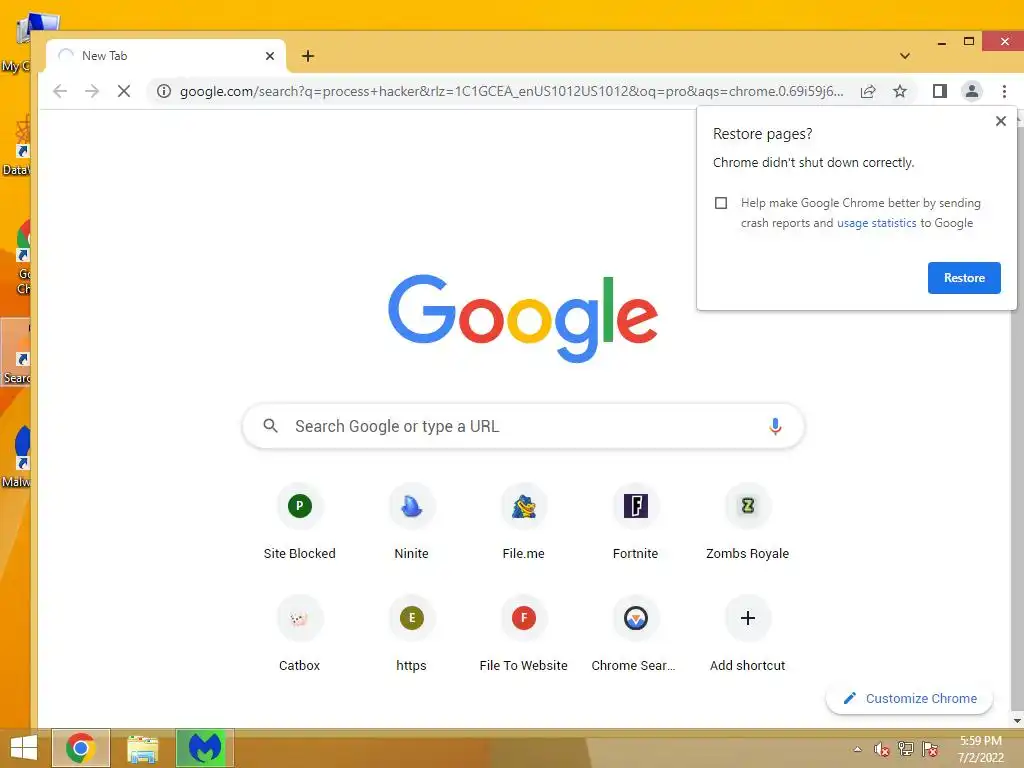Dismiss the Restore pages popup
This screenshot has width=1024, height=768.
(1000, 121)
